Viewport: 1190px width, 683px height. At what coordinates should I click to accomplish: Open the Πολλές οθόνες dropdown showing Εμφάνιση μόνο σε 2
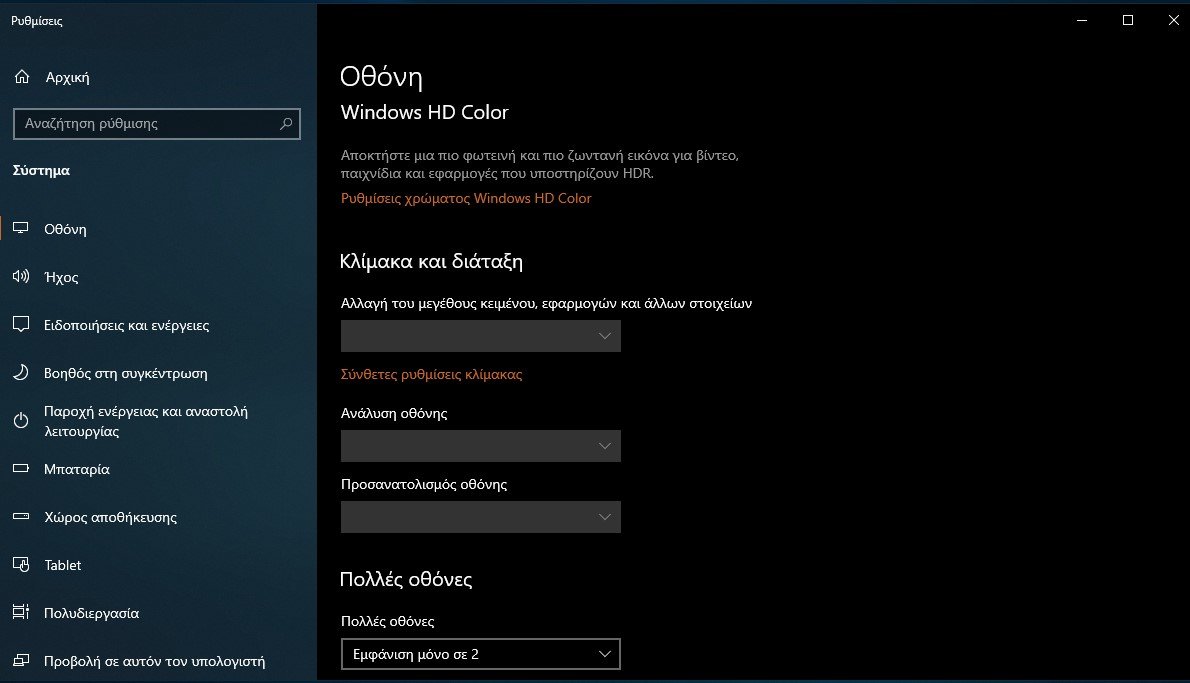coord(480,654)
